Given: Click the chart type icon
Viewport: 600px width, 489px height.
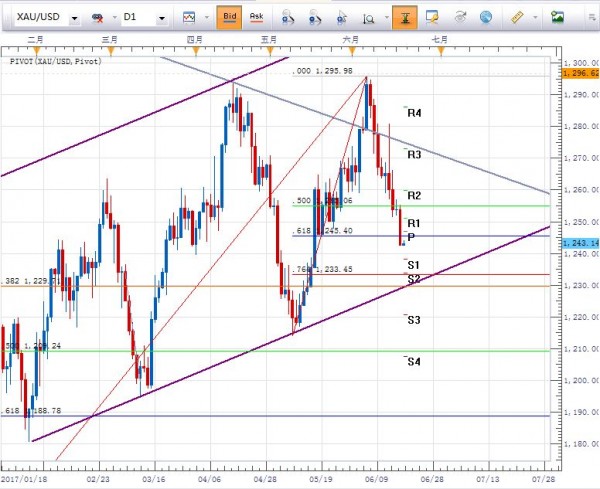Looking at the screenshot, I should (189, 17).
